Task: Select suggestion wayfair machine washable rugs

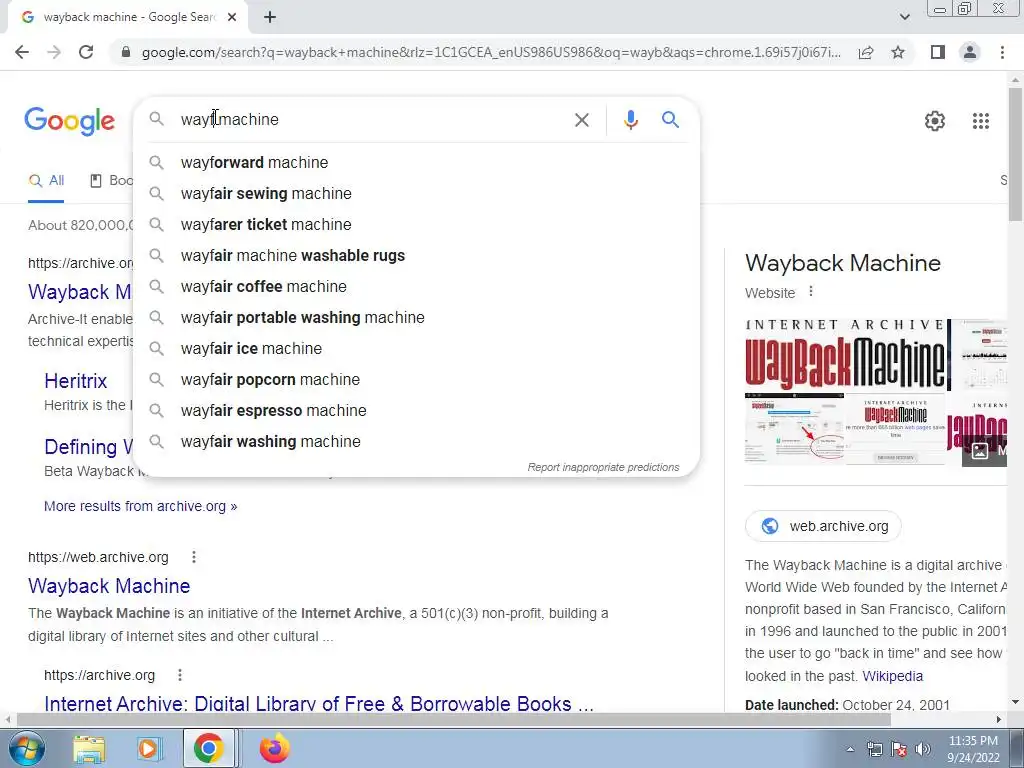Action: (416, 255)
